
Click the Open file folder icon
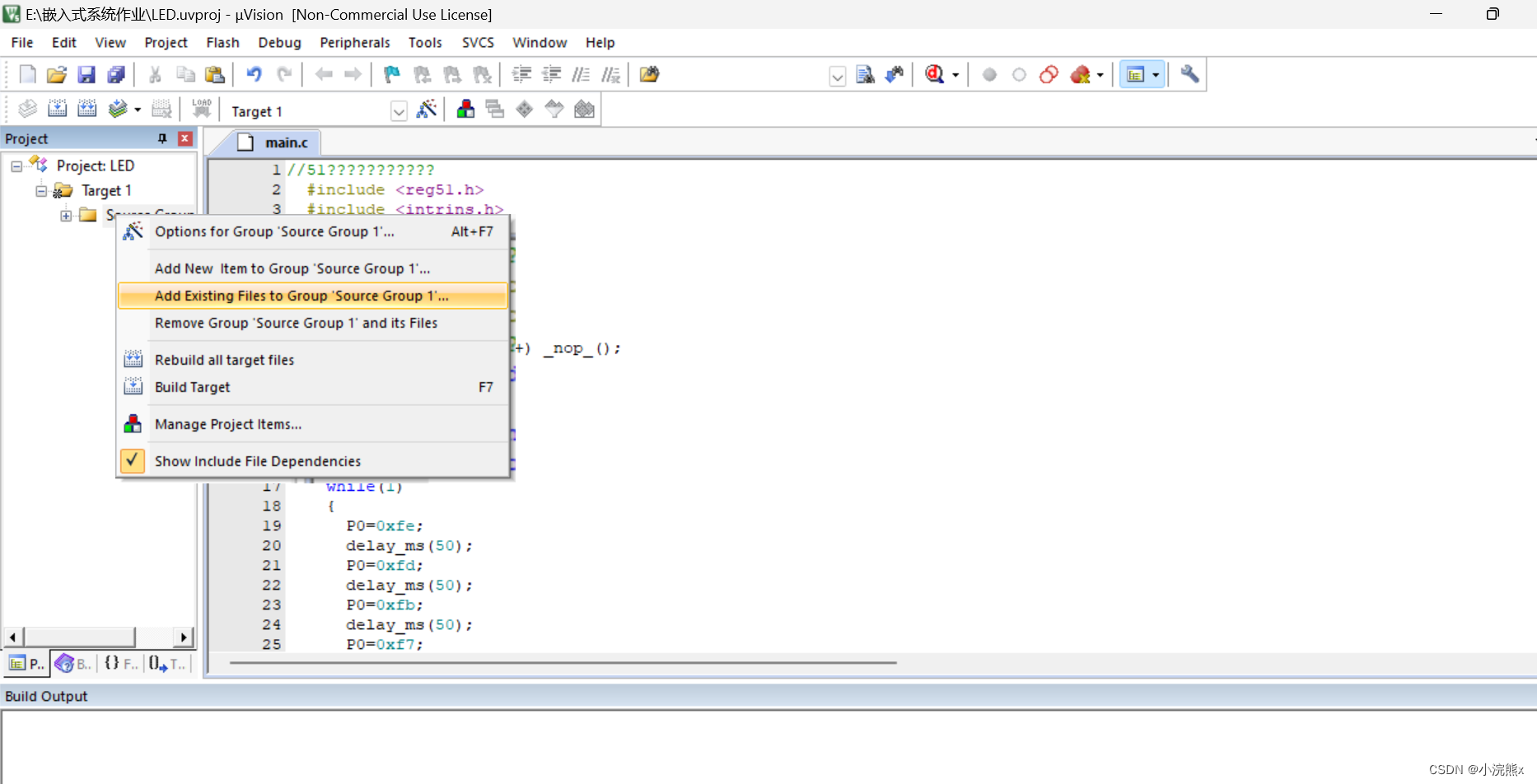coord(57,75)
